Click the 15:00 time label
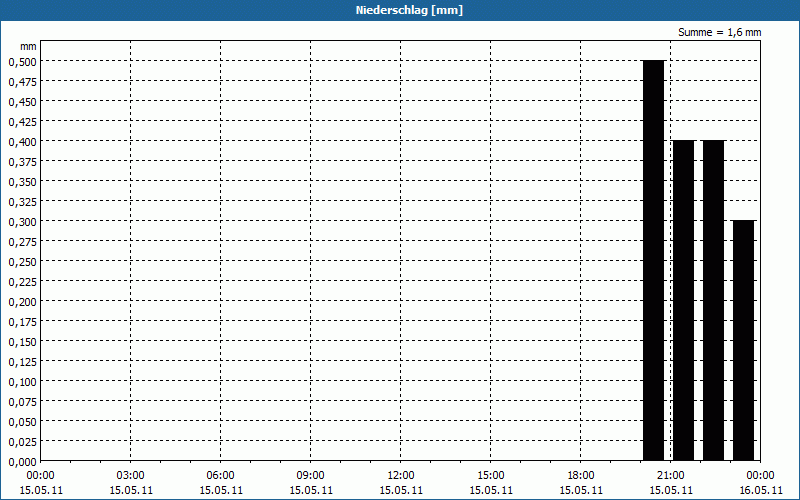This screenshot has width=800, height=500. point(491,476)
